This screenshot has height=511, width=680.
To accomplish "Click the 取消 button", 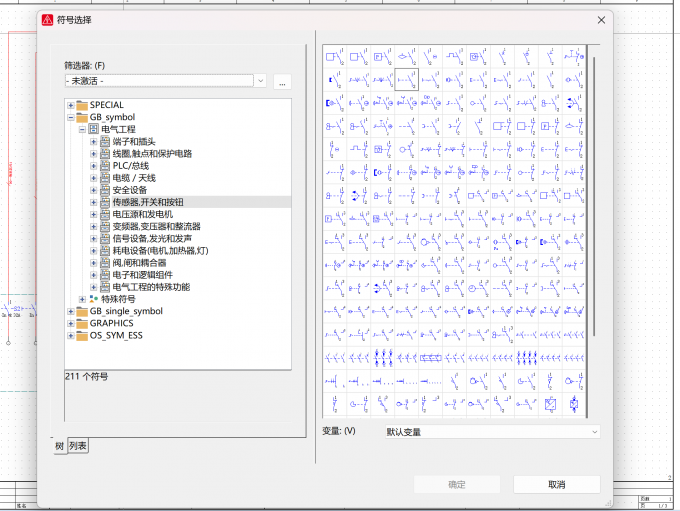I will [557, 485].
